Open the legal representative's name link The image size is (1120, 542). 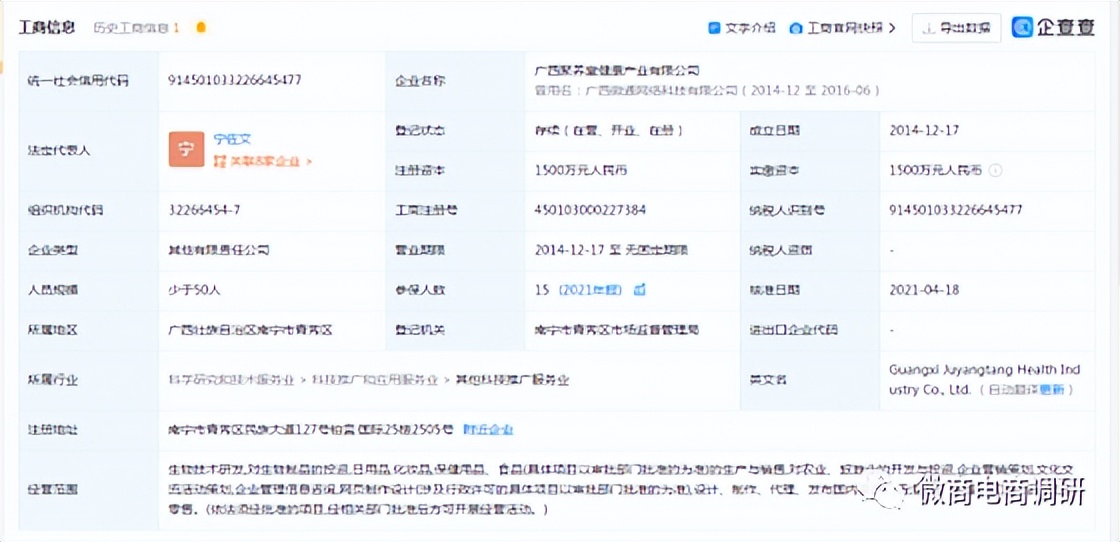[233, 139]
